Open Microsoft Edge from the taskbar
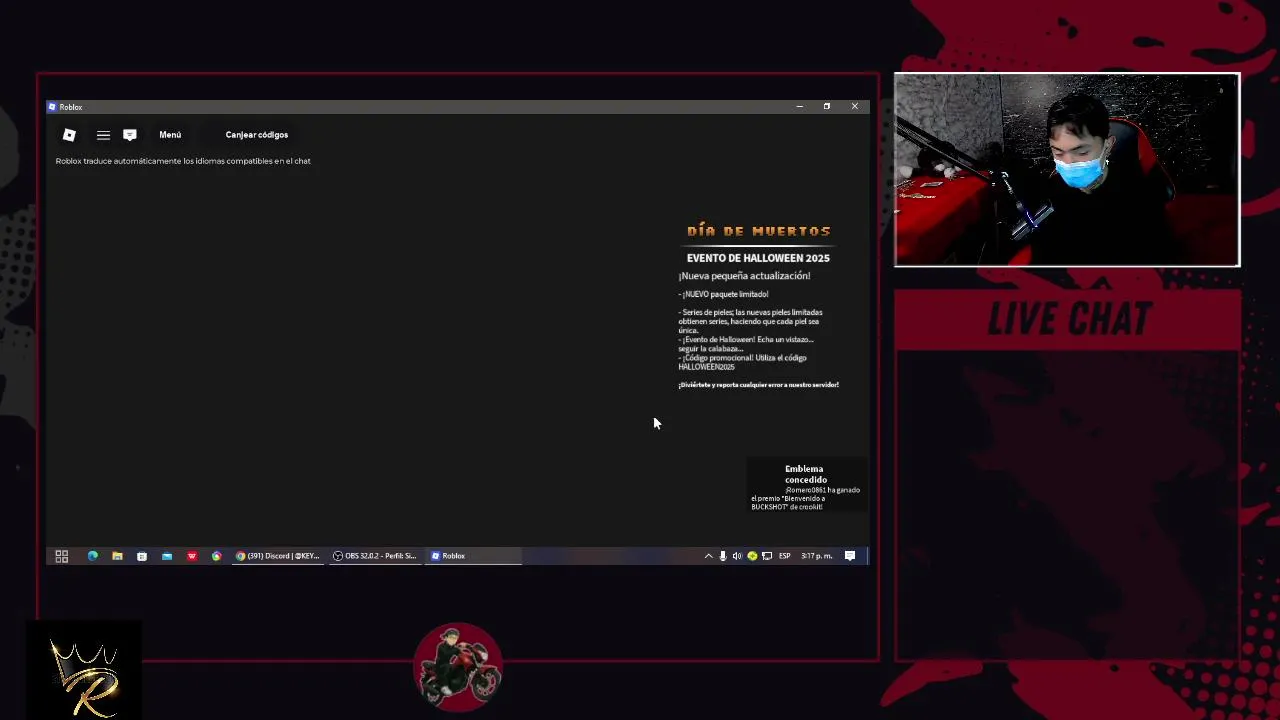1280x720 pixels. (93, 556)
